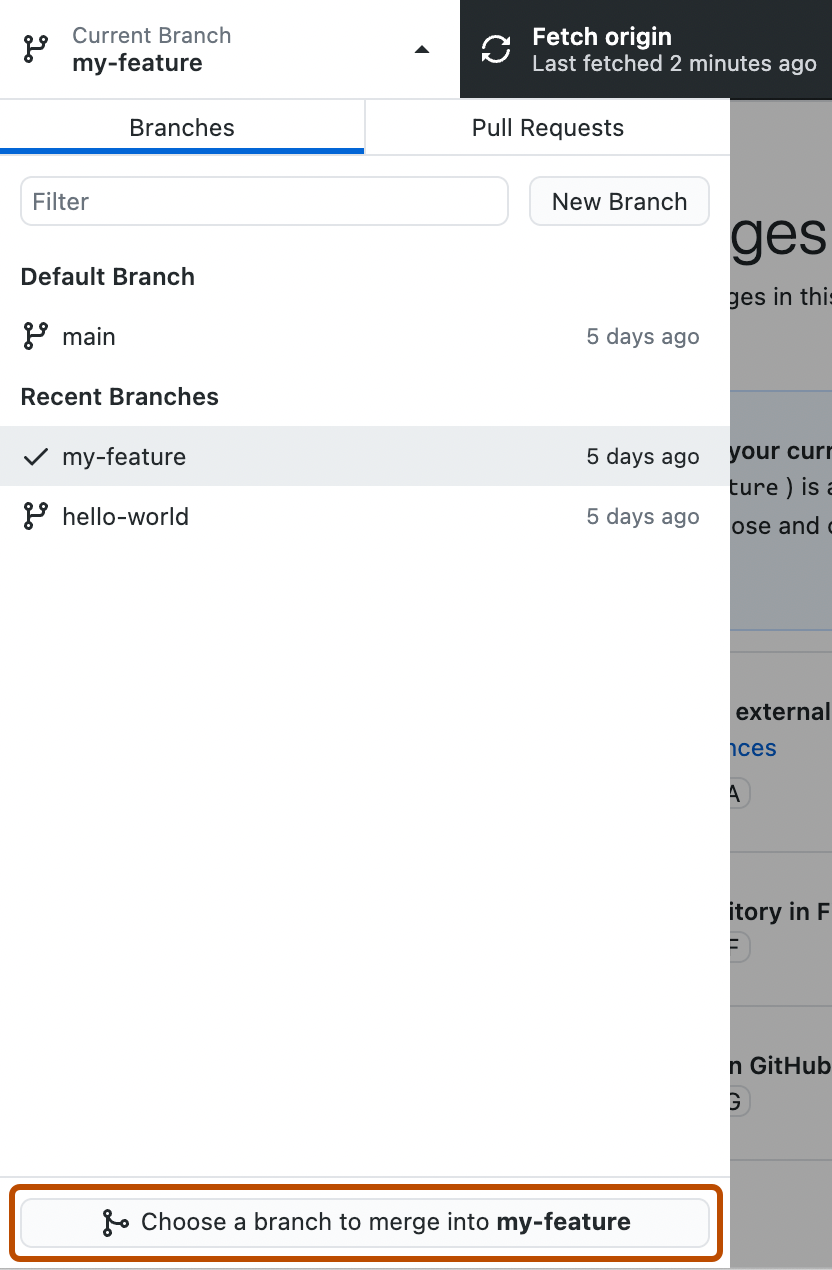This screenshot has height=1270, width=832.
Task: Click inside the Filter branches field
Action: 264,201
